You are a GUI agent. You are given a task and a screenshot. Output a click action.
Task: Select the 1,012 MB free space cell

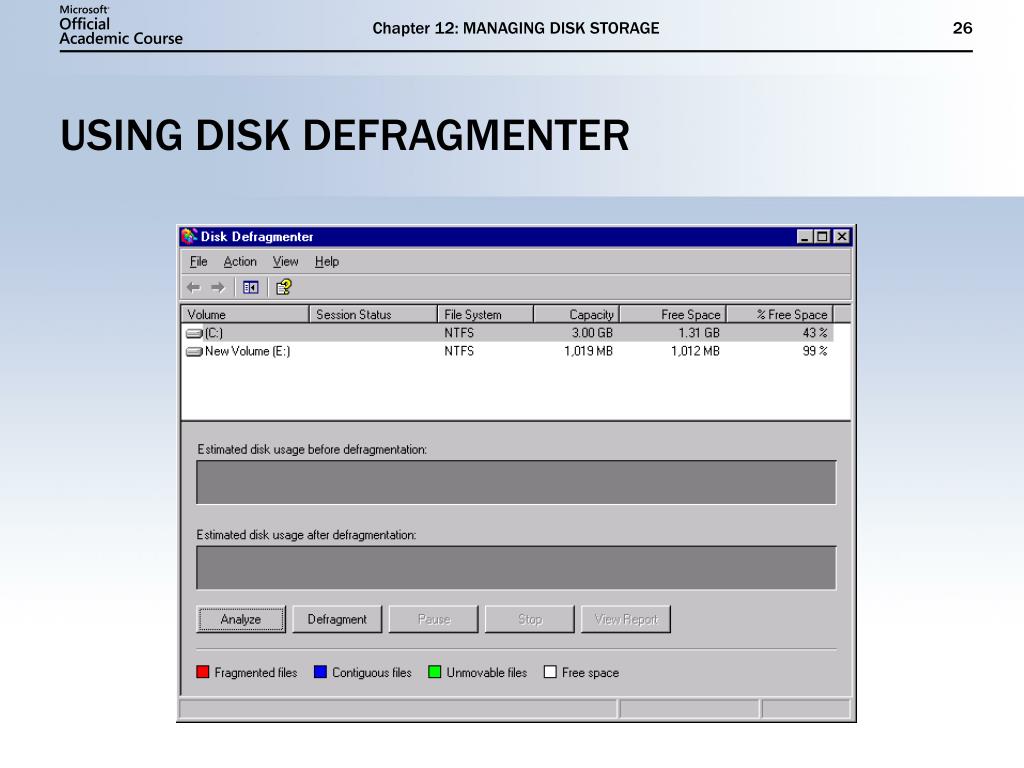point(696,351)
